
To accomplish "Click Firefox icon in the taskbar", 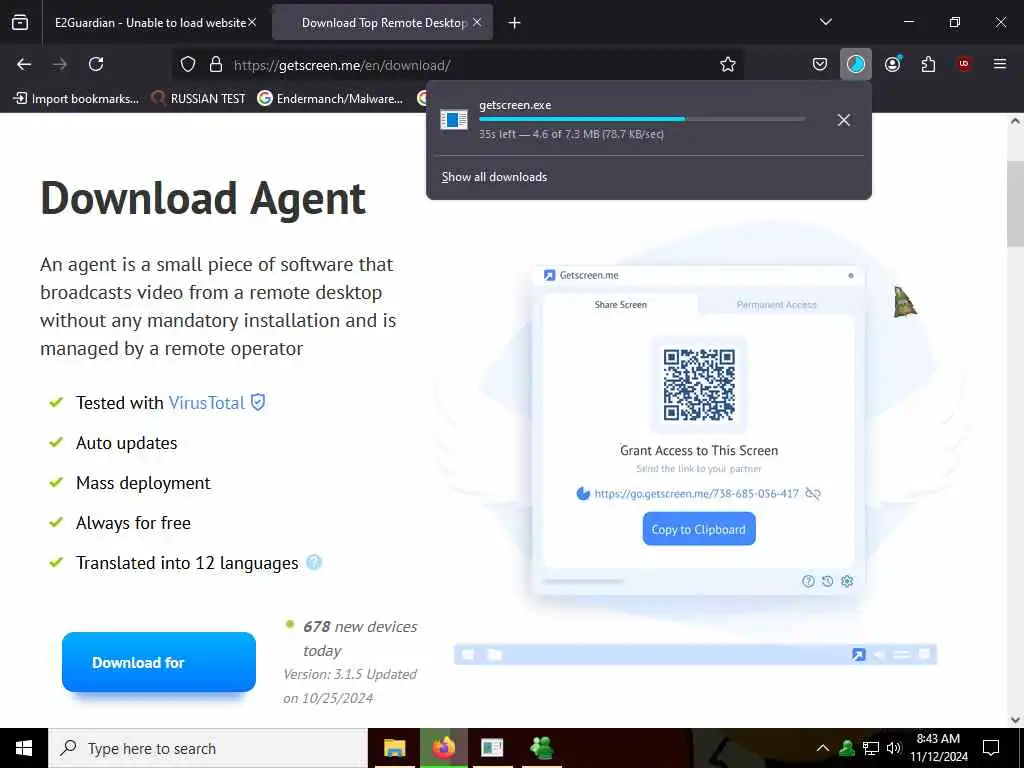I will [x=443, y=748].
